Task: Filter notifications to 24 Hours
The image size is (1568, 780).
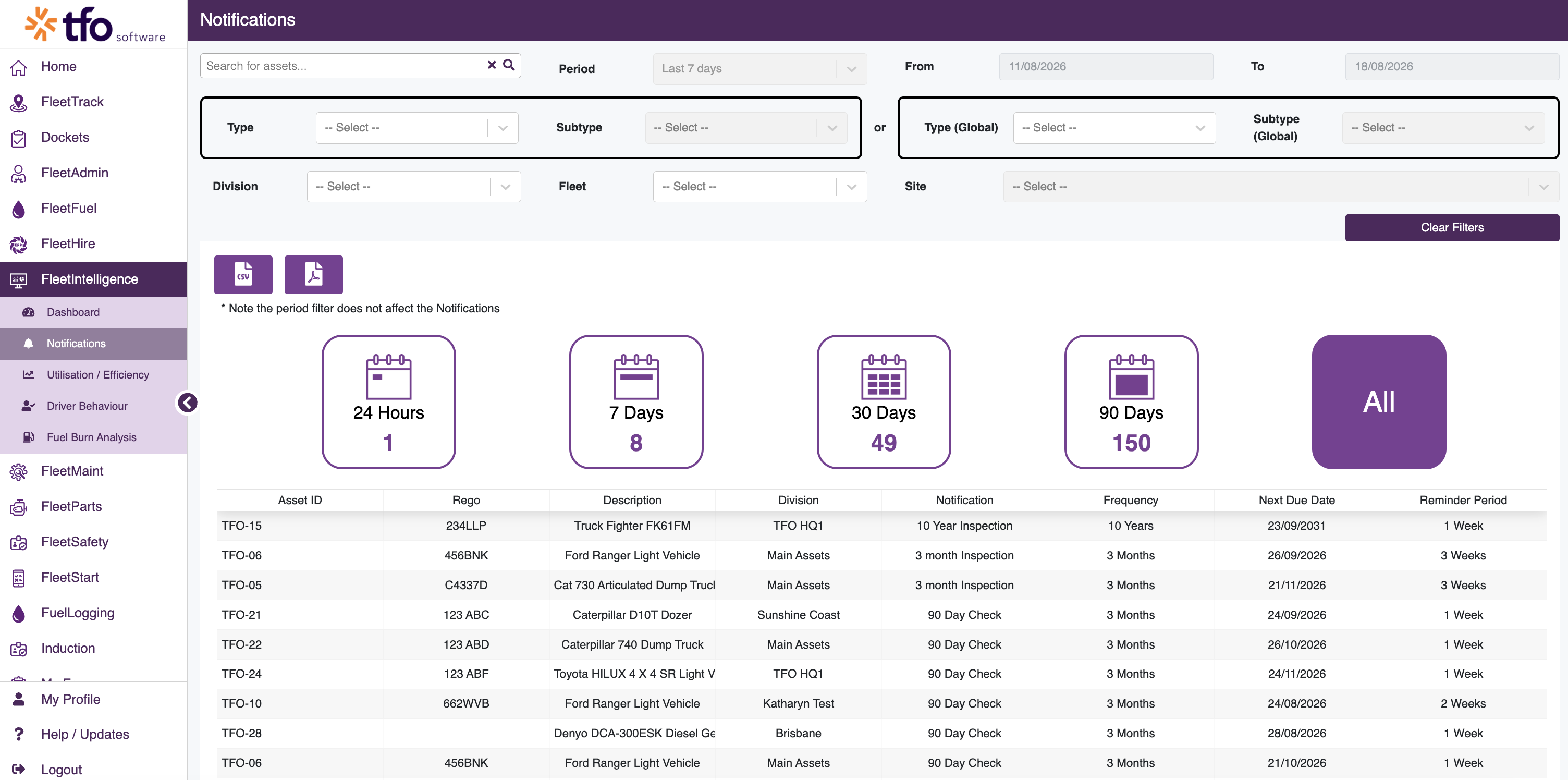Action: point(388,402)
